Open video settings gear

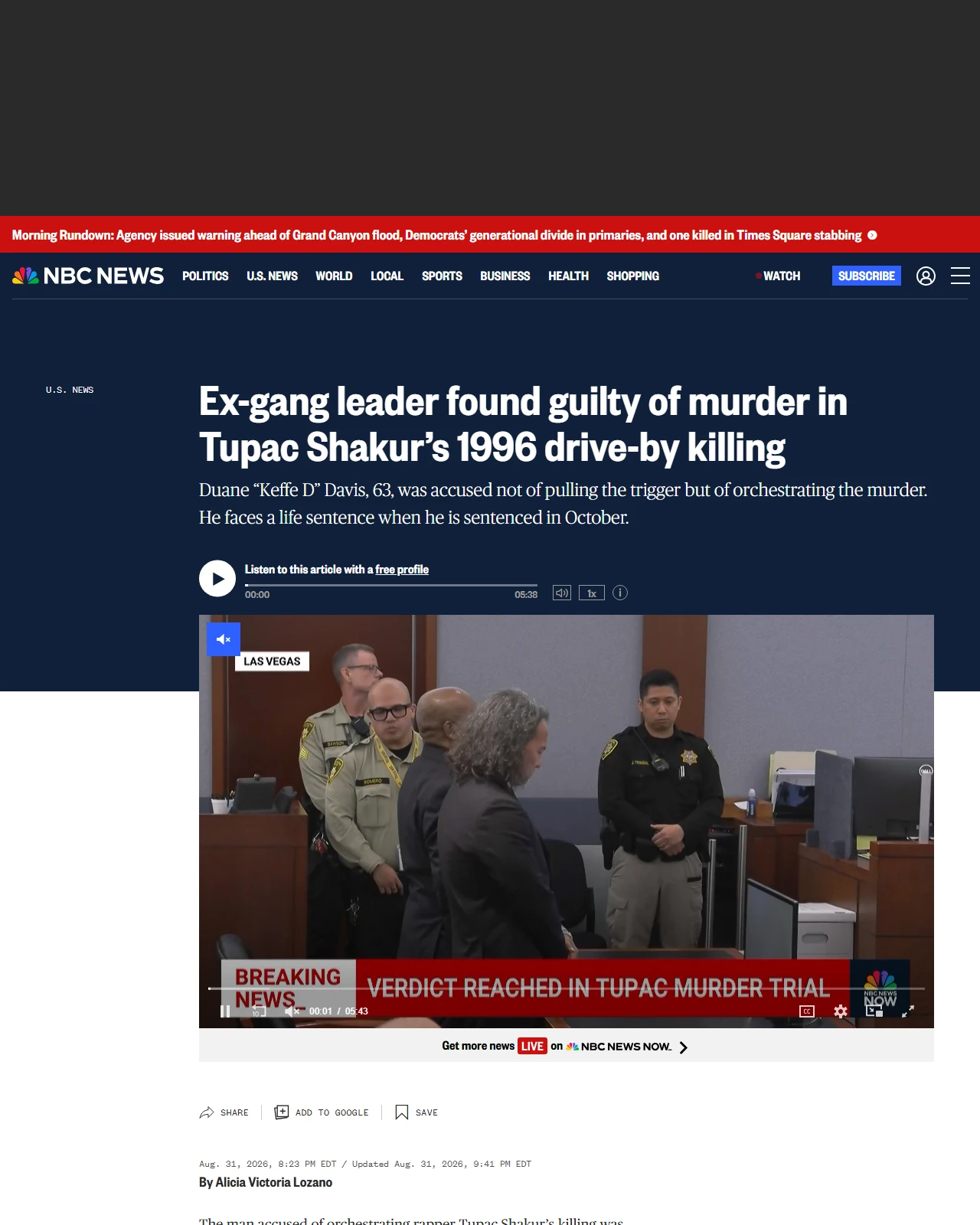click(841, 1011)
